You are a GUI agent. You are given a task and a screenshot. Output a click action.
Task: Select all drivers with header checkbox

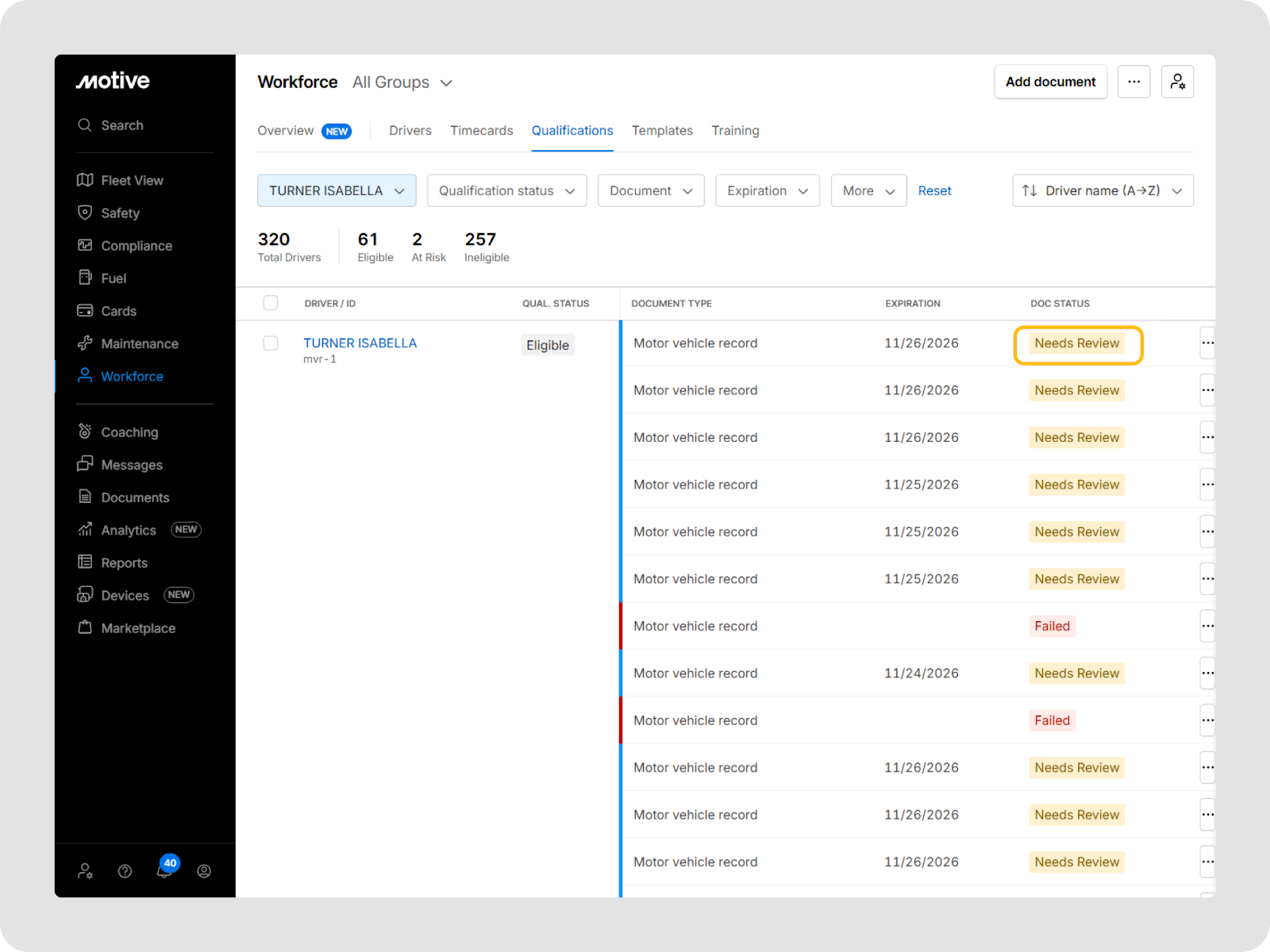coord(271,303)
